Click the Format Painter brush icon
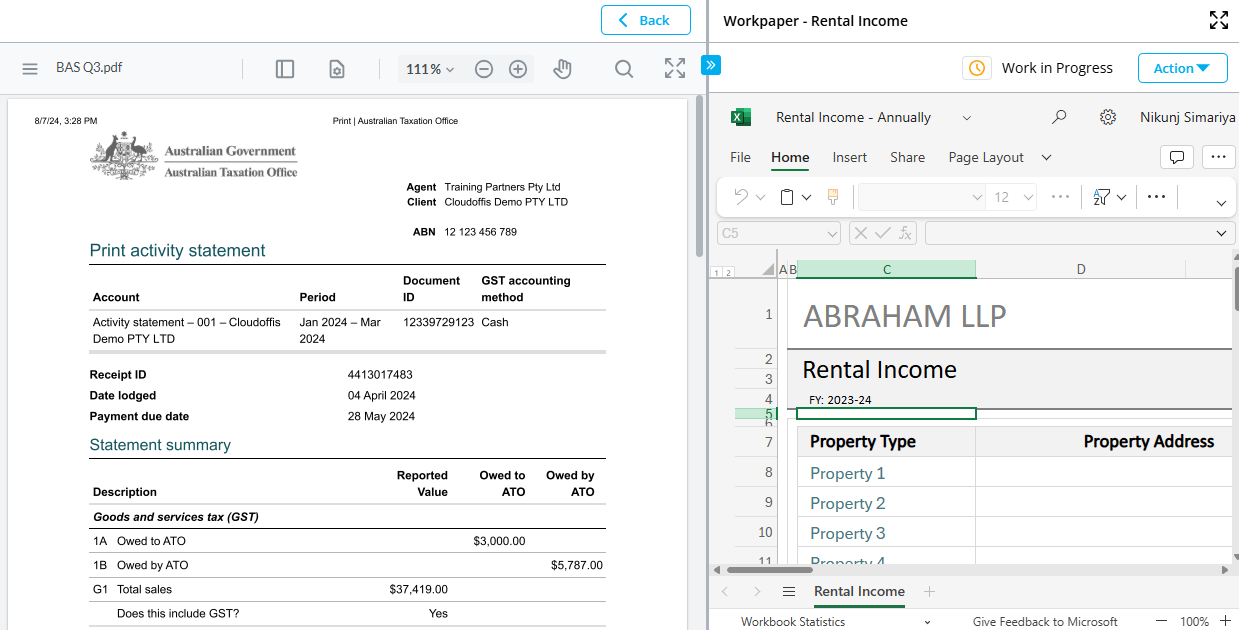 pyautogui.click(x=832, y=197)
